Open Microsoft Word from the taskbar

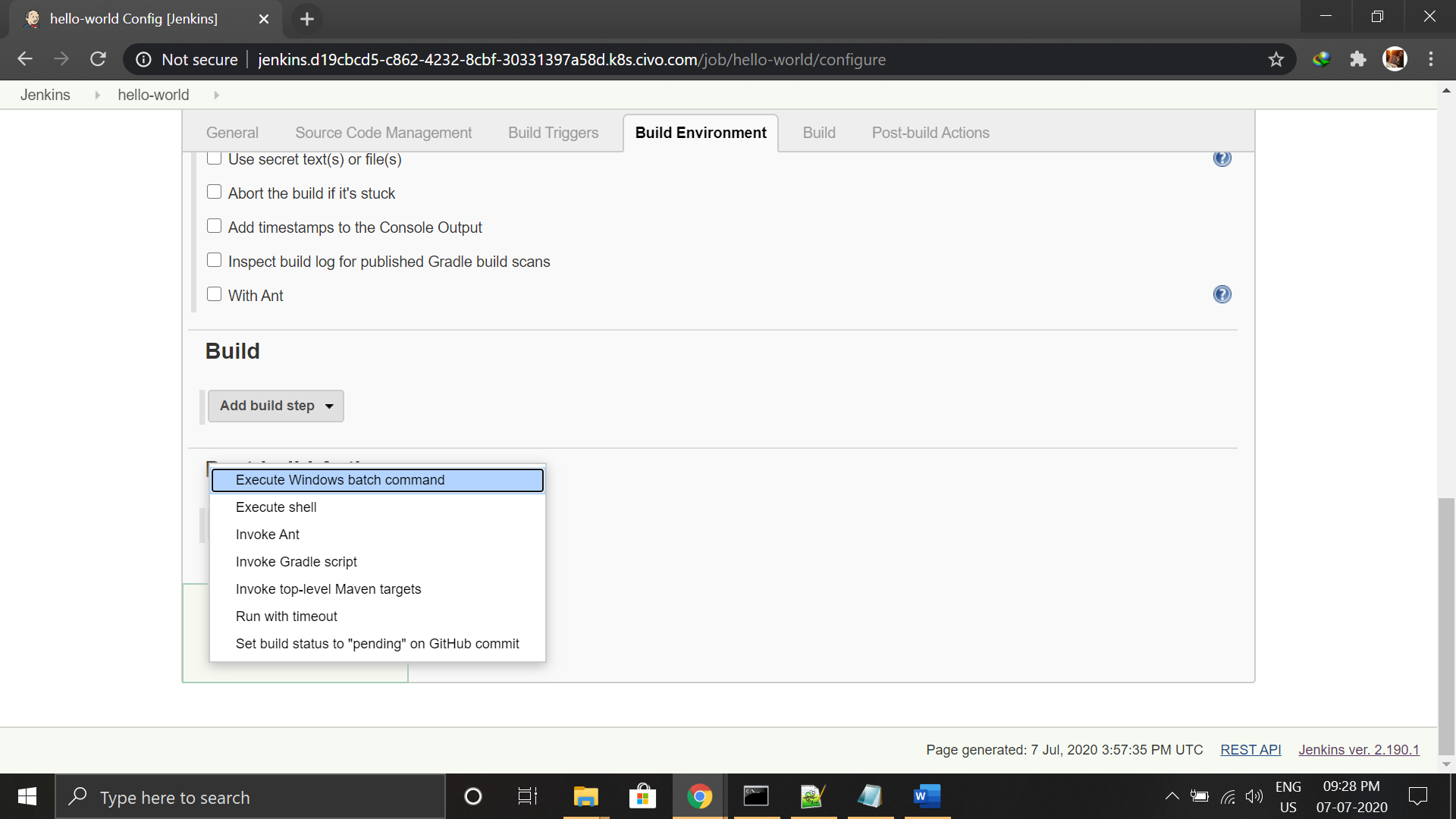[927, 796]
